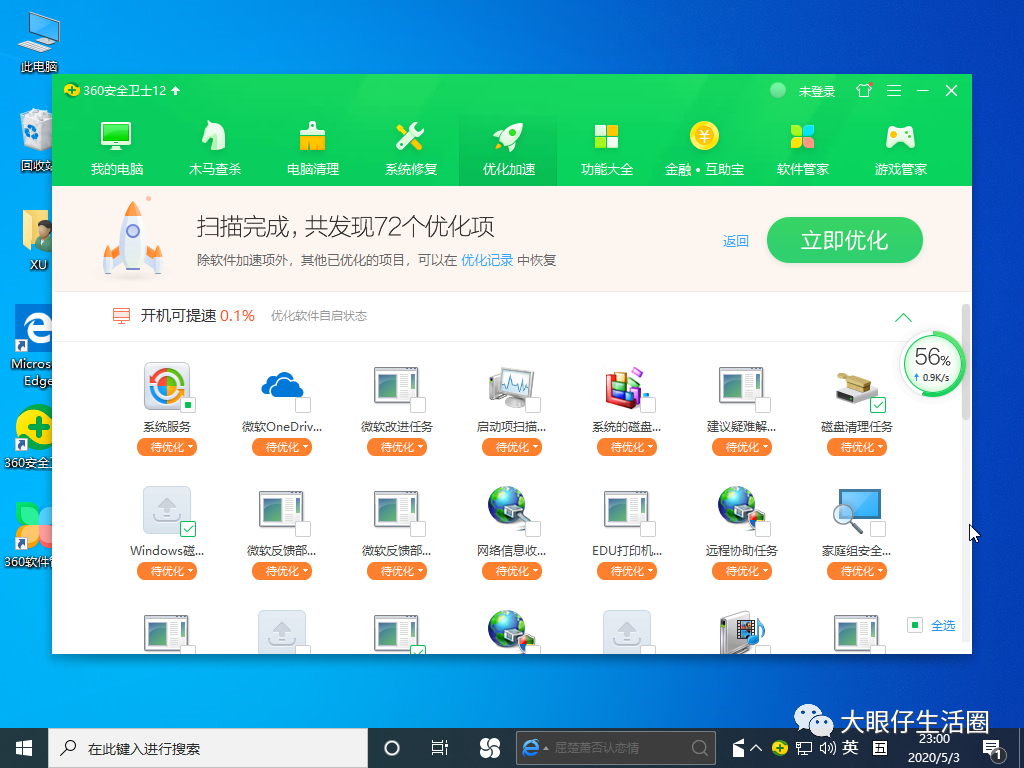Start optimization with 立即优化 button
This screenshot has height=768, width=1024.
pyautogui.click(x=844, y=240)
